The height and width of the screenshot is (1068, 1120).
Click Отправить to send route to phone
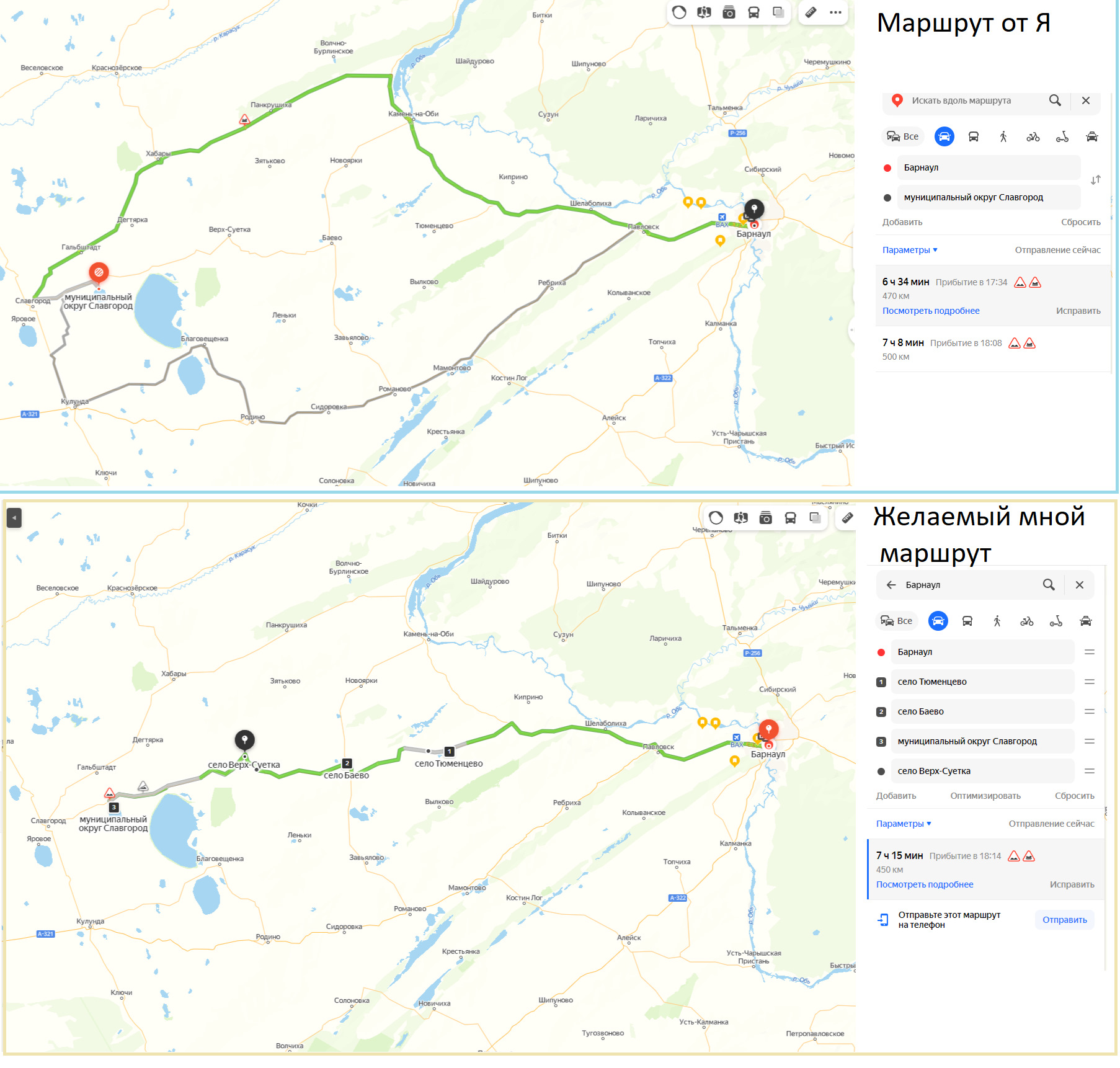pyautogui.click(x=1064, y=920)
